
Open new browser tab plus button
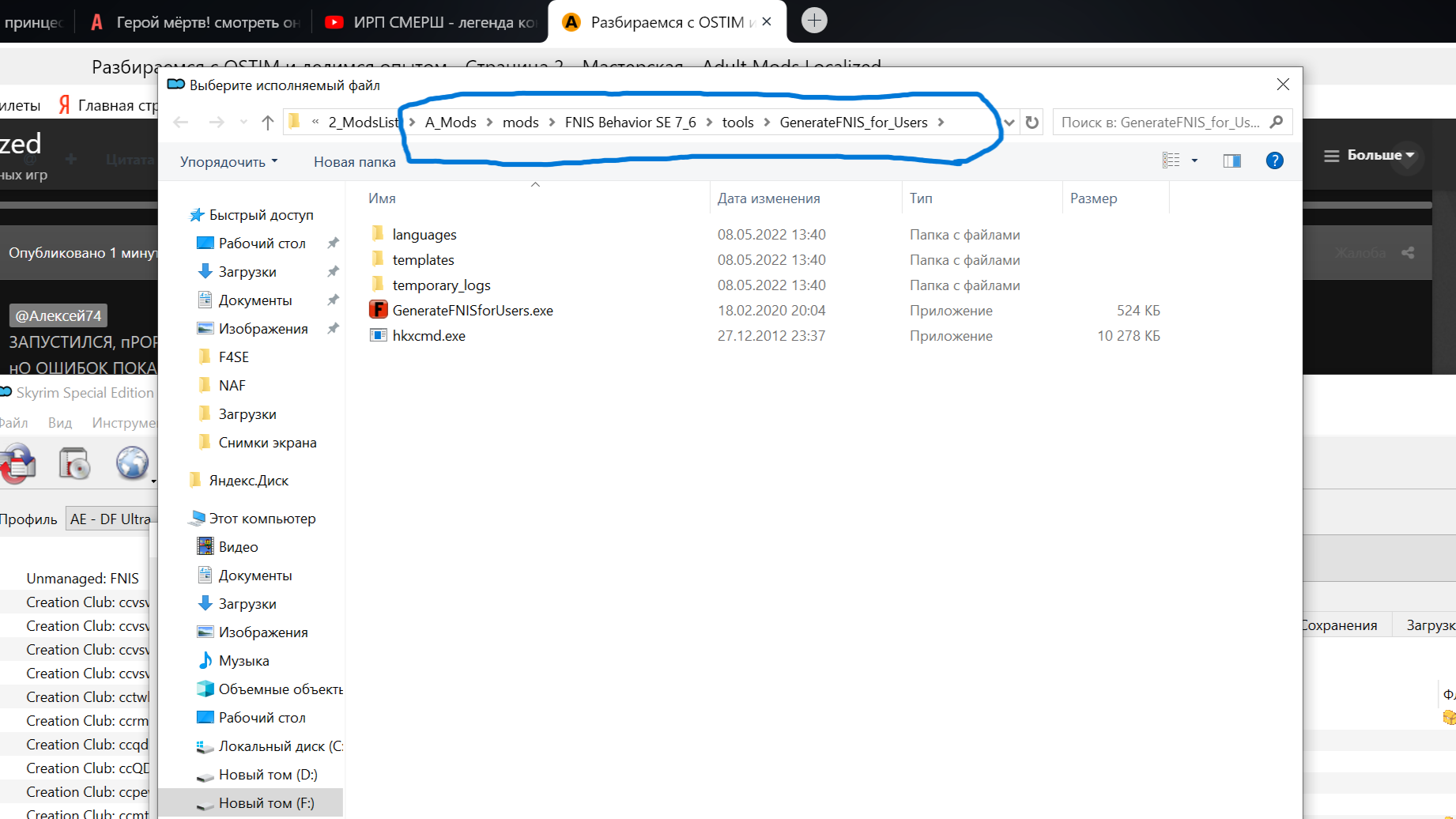click(814, 21)
